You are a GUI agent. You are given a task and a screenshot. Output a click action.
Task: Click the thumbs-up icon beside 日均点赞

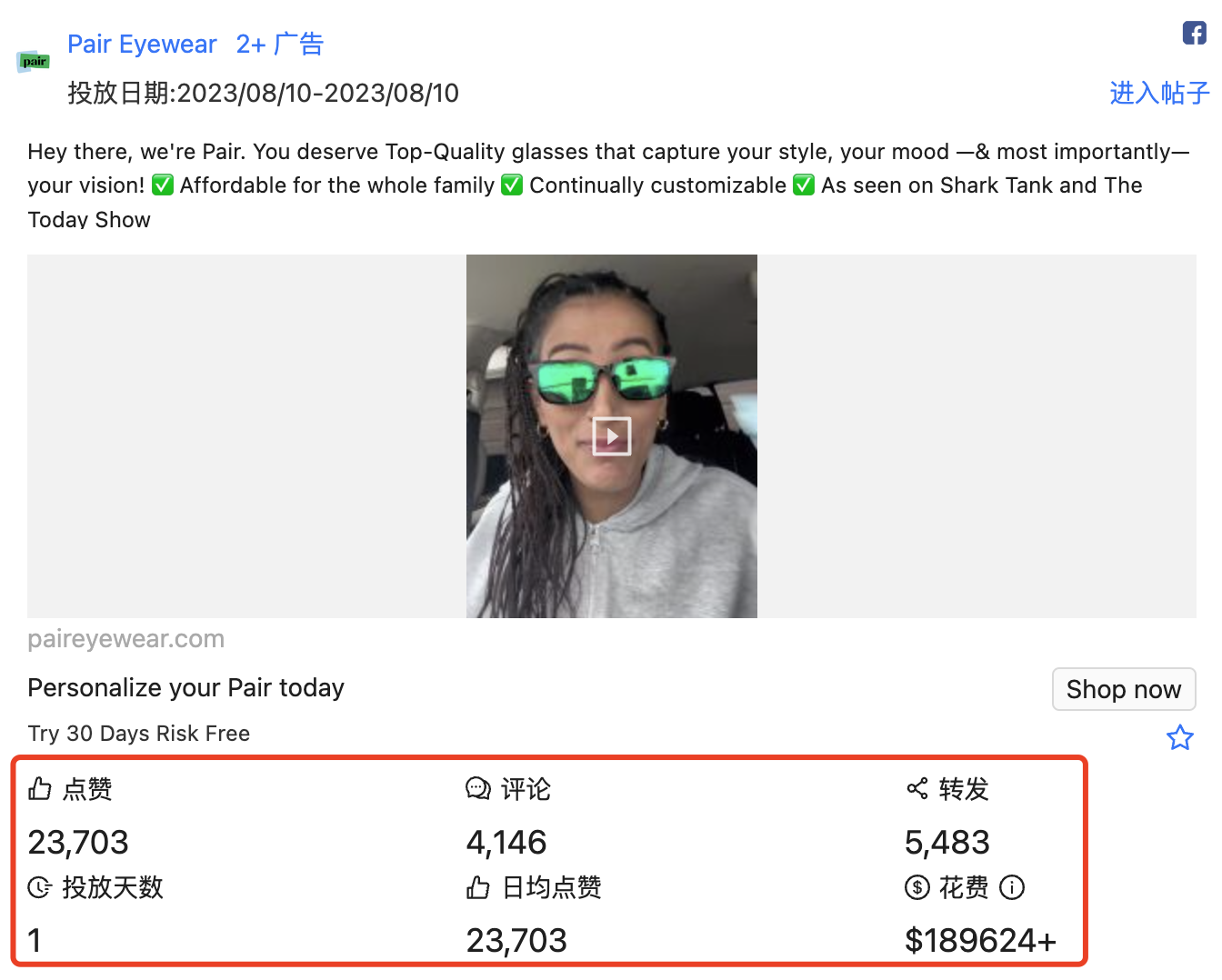[x=478, y=887]
